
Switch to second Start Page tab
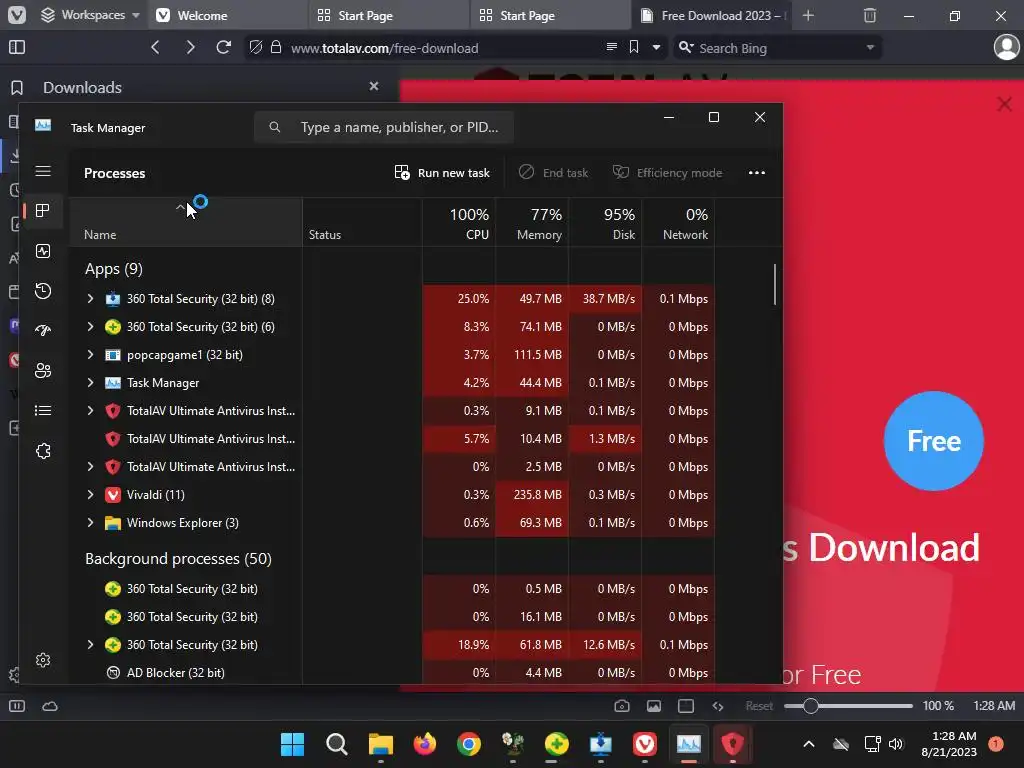tap(551, 16)
